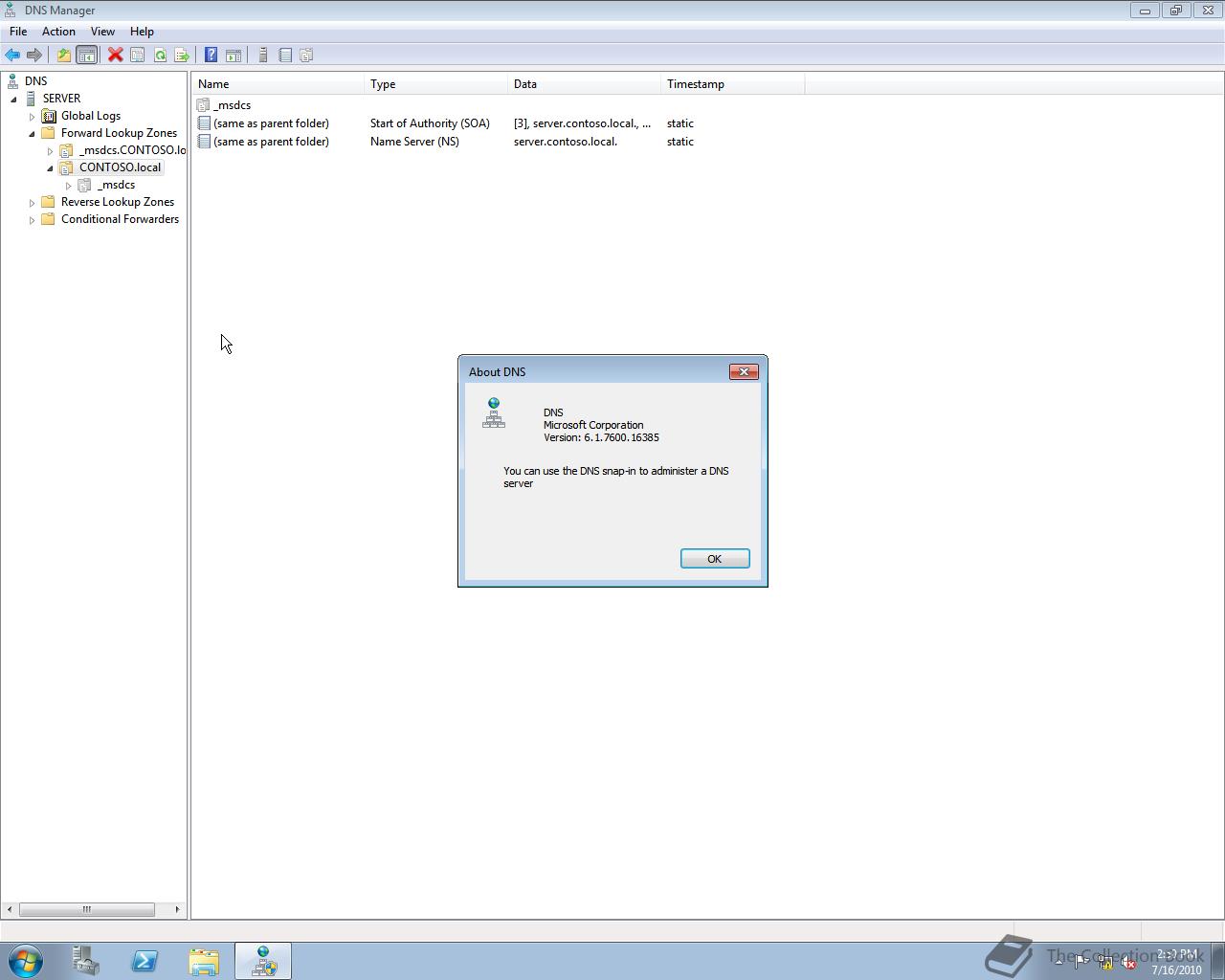The image size is (1225, 980).
Task: Select _msdcs subfolder under CONTOSO.local
Action: (116, 185)
